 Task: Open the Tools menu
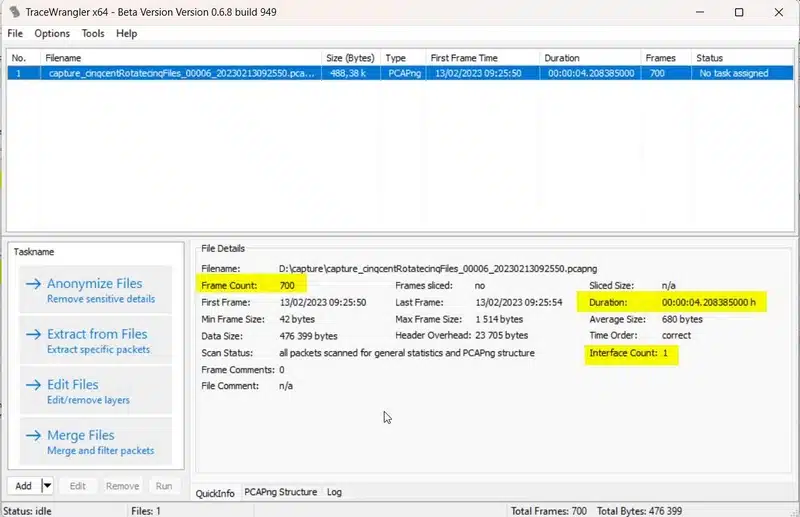point(93,33)
